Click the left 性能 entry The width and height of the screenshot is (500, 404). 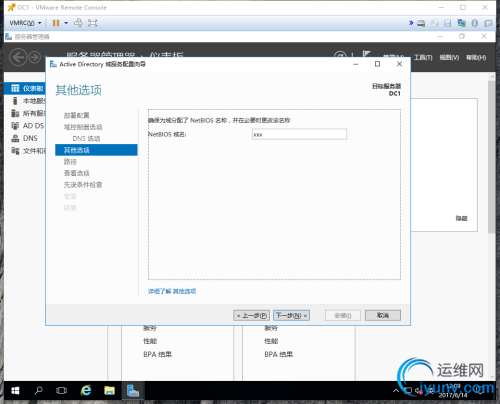pos(150,341)
